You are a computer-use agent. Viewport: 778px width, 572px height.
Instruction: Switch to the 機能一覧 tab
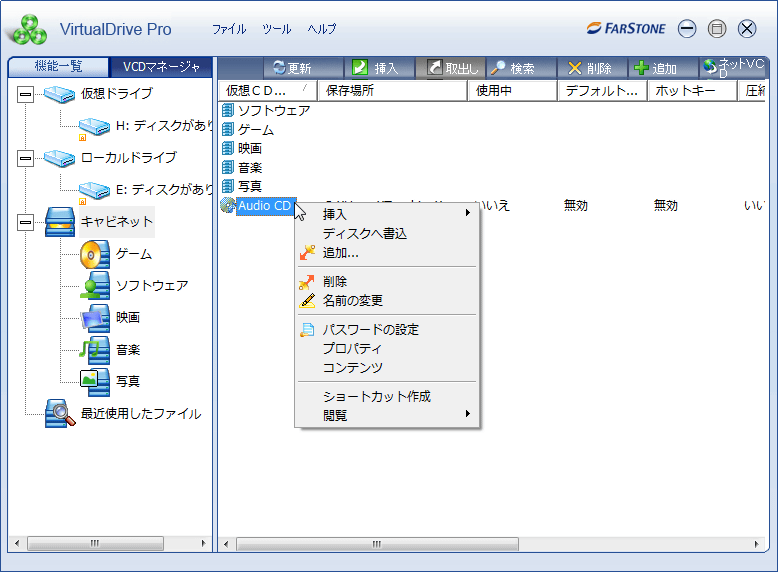point(58,67)
